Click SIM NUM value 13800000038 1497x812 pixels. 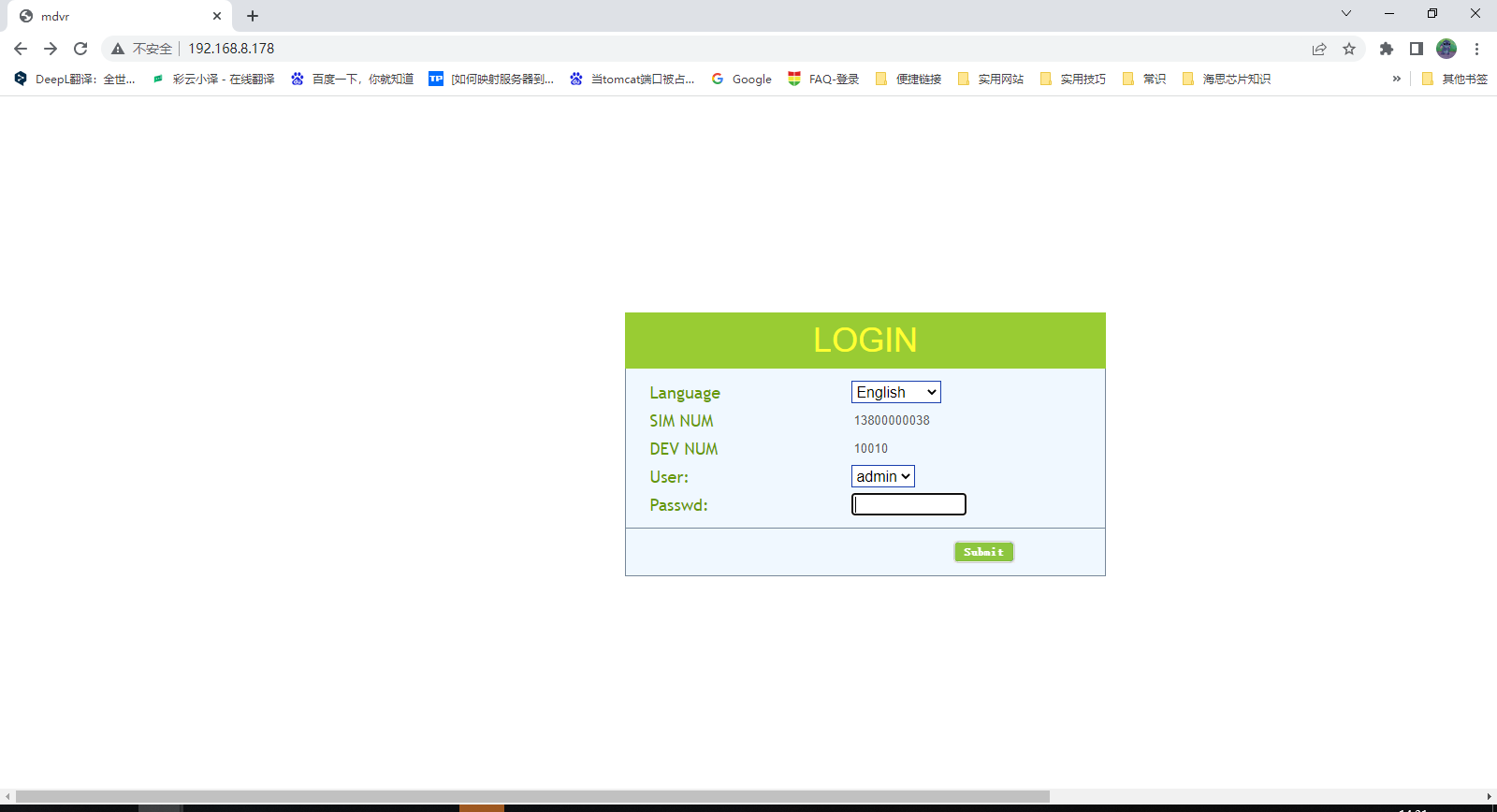click(892, 421)
